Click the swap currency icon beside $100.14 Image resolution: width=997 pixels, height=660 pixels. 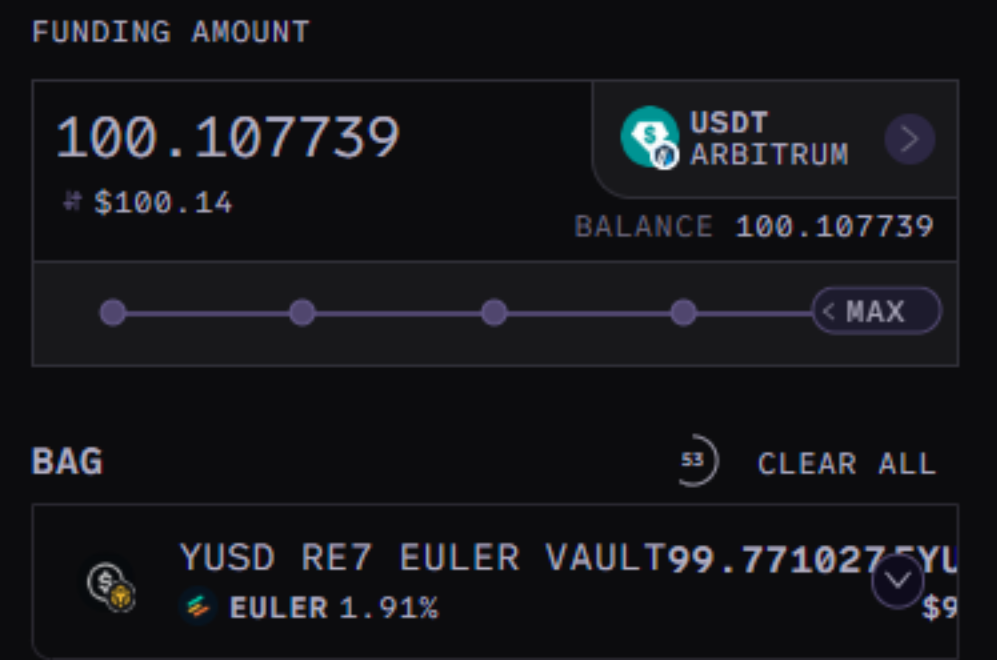click(72, 203)
